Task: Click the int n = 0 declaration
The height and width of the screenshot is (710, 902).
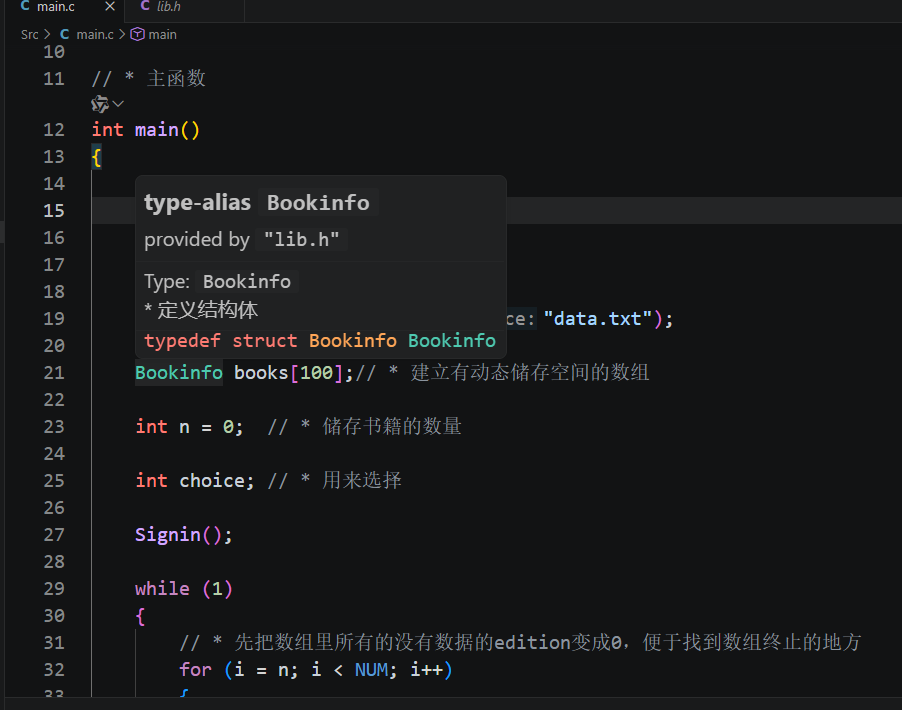Action: pyautogui.click(x=189, y=427)
